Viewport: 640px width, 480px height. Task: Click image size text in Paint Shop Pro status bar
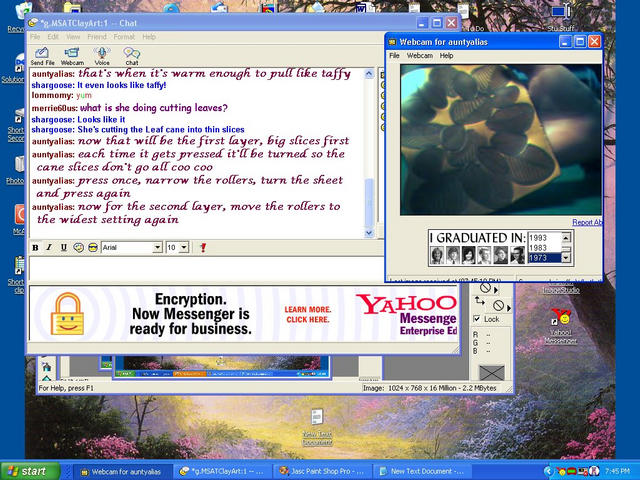pos(430,388)
